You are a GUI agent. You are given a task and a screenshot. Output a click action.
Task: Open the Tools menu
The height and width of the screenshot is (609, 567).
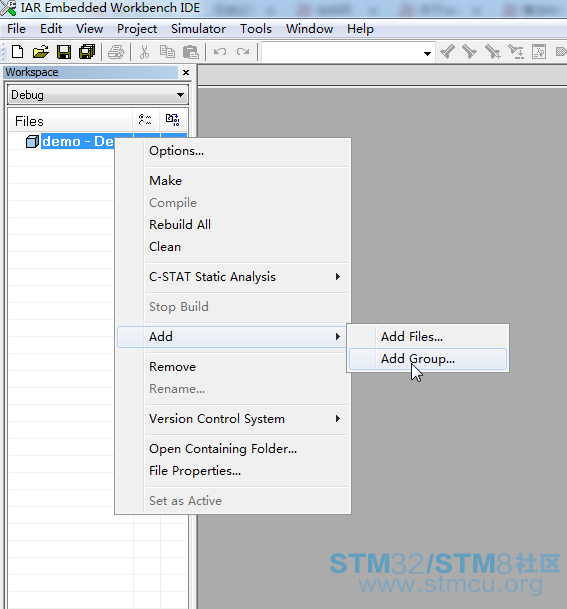pyautogui.click(x=256, y=29)
